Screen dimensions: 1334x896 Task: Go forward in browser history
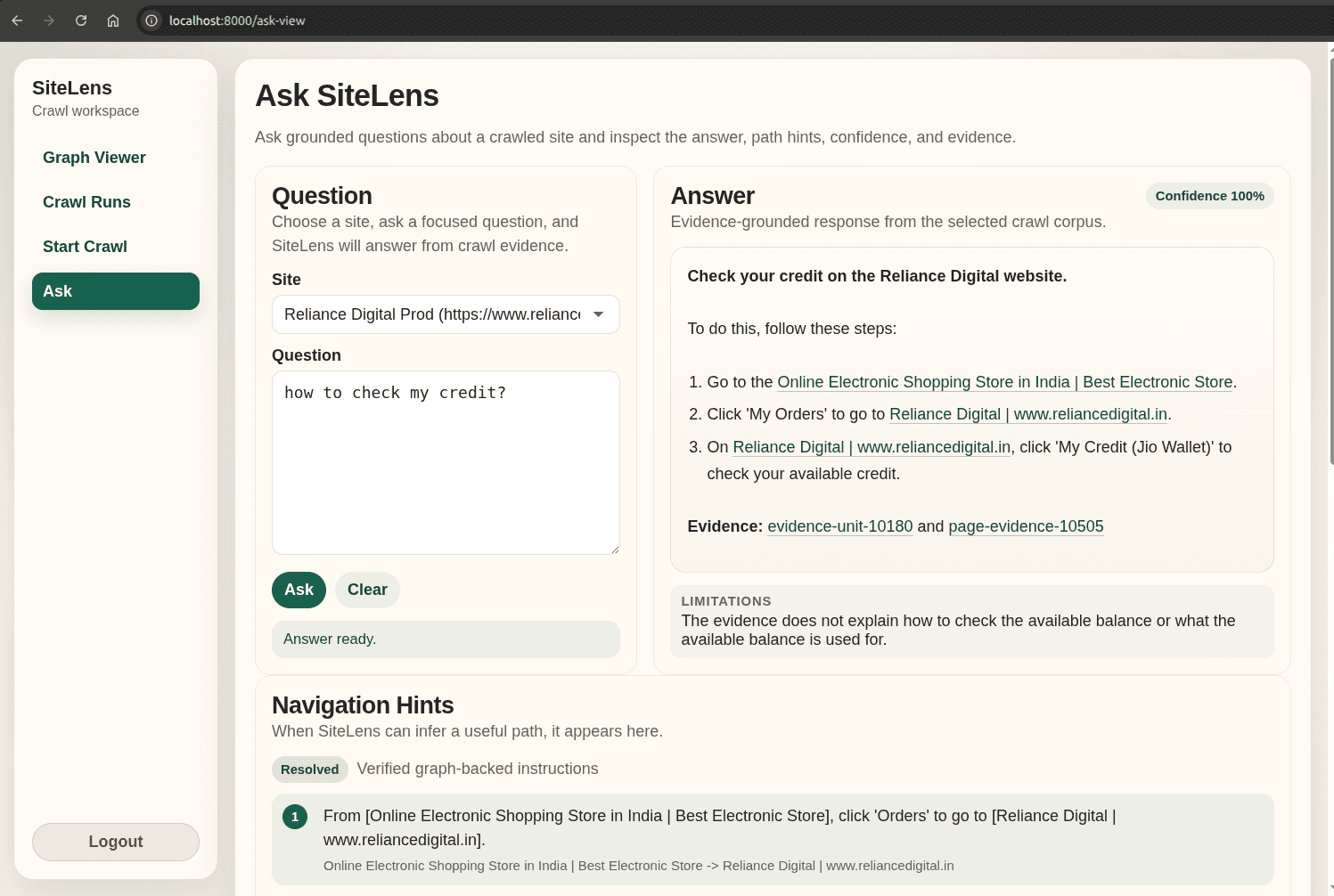click(x=49, y=20)
